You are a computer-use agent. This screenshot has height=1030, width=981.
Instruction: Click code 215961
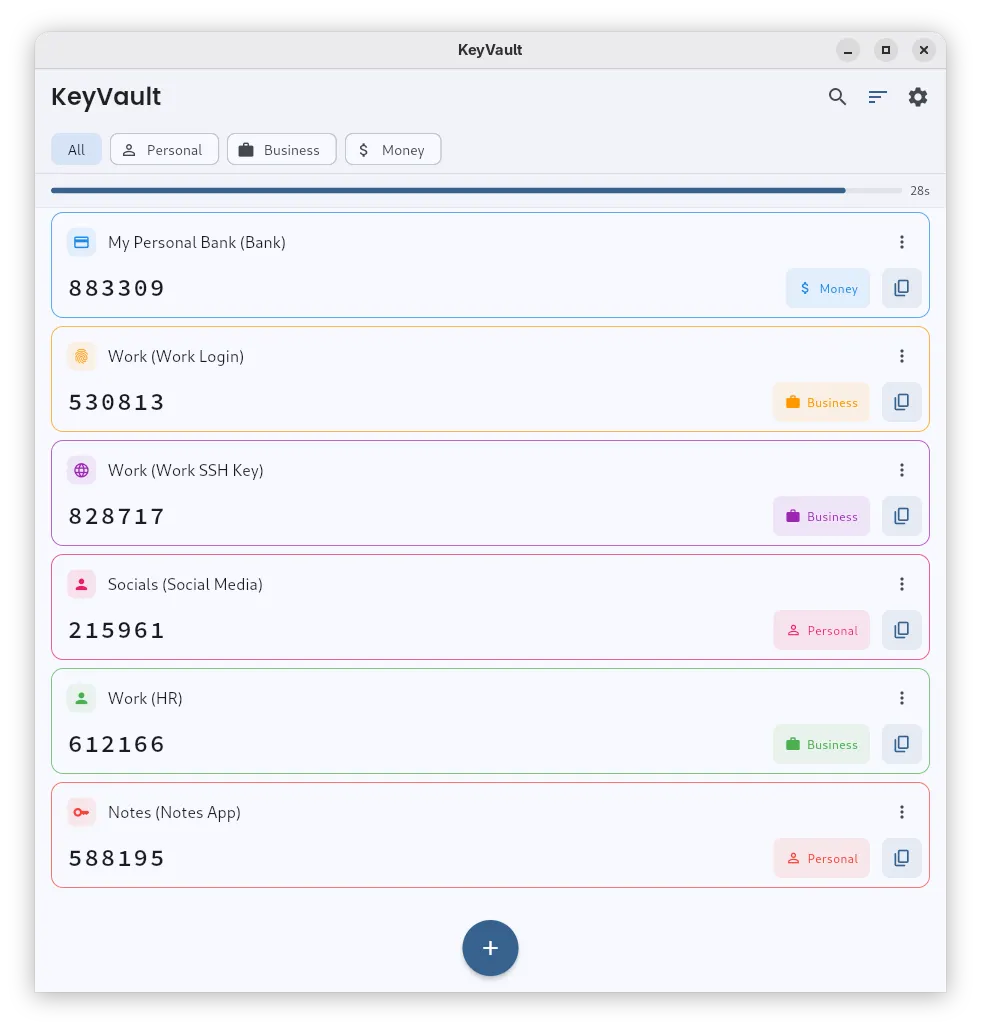tap(116, 631)
